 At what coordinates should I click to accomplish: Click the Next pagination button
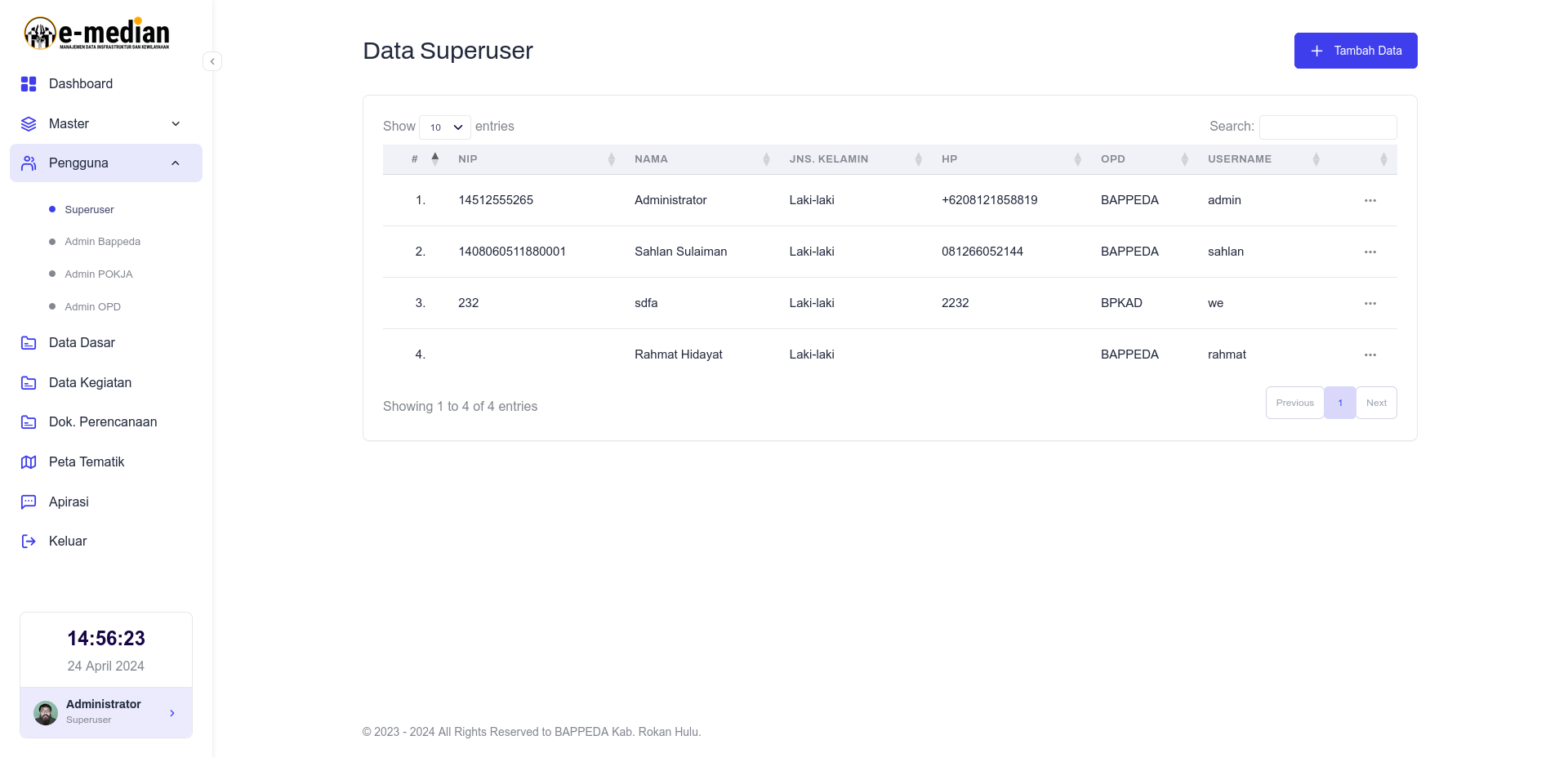point(1376,403)
